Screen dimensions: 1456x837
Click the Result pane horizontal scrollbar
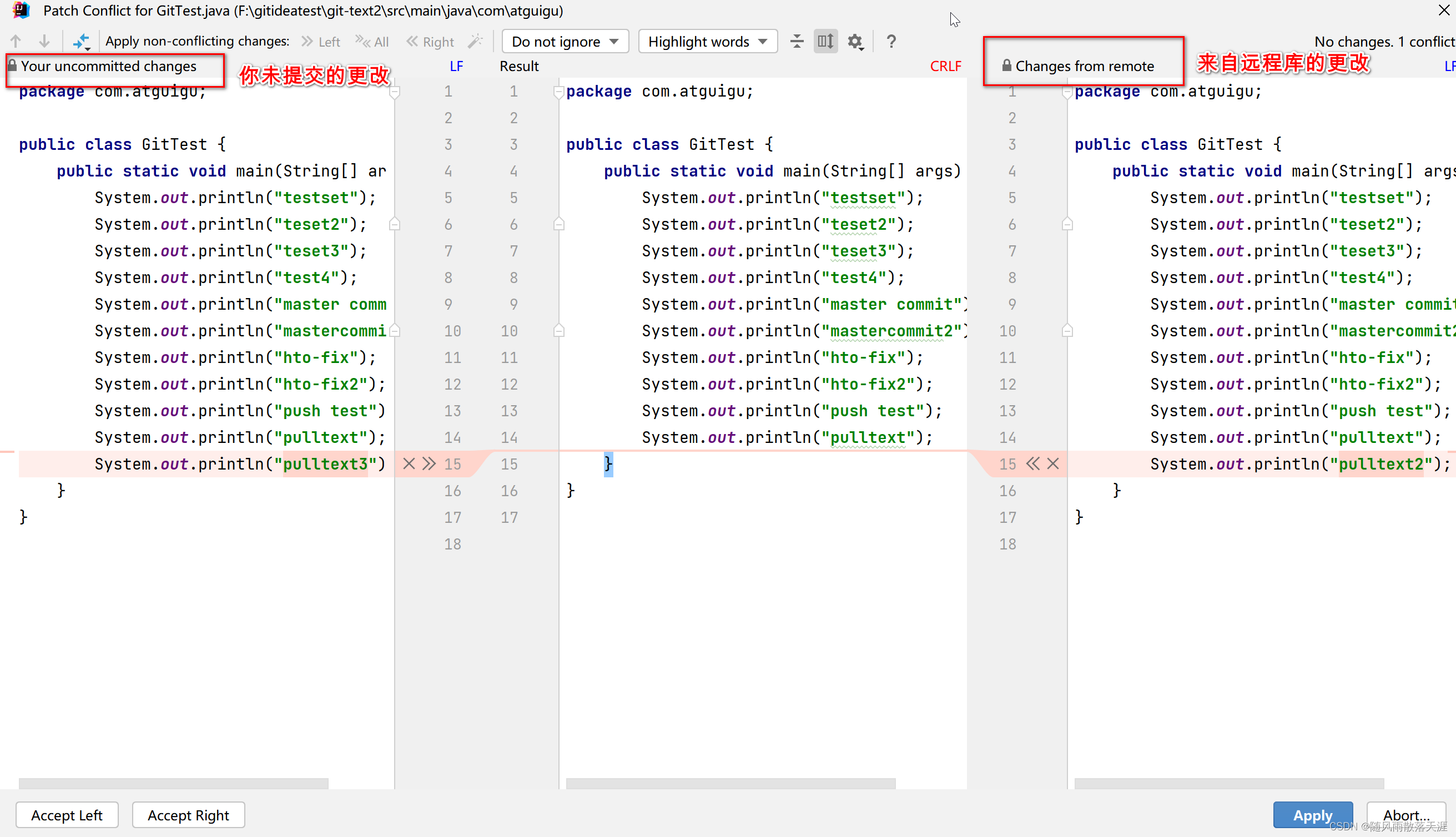730,783
